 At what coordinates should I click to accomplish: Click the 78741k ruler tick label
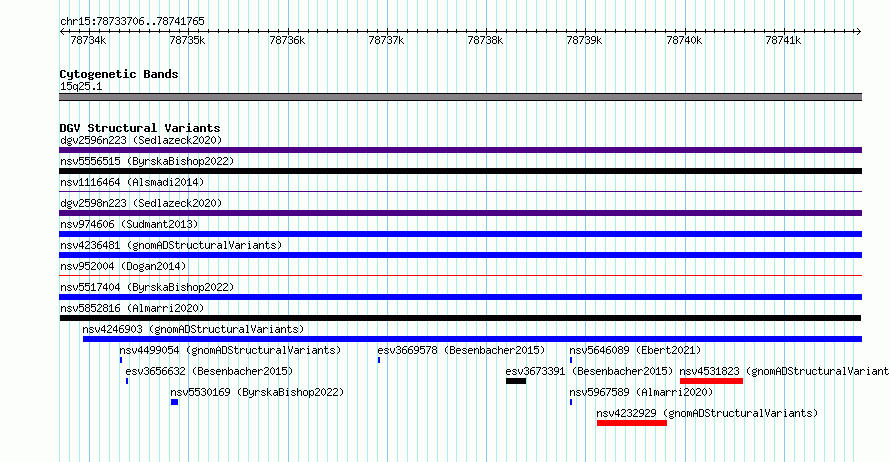coord(783,40)
